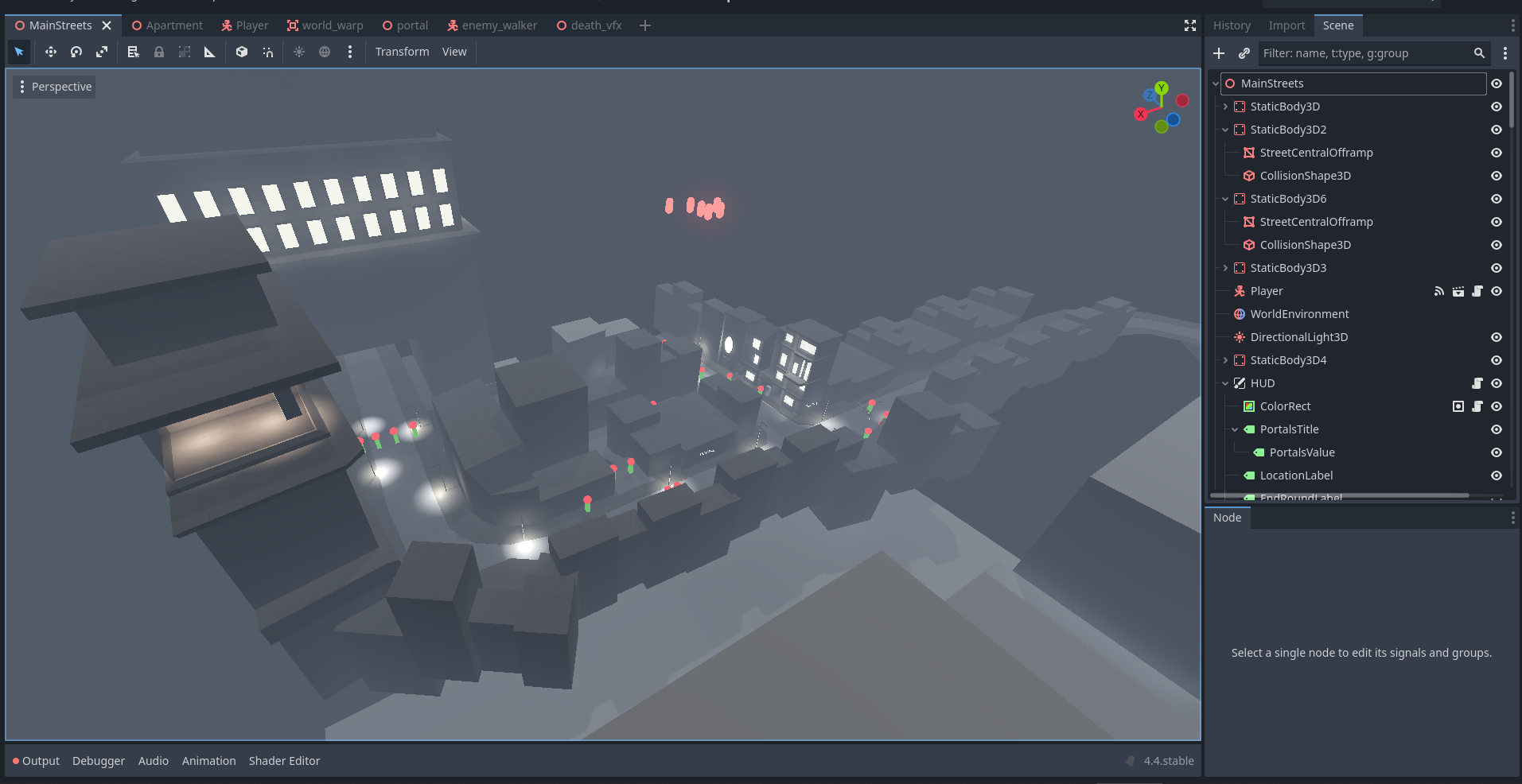
Task: Select the Move mode tool
Action: 50,52
